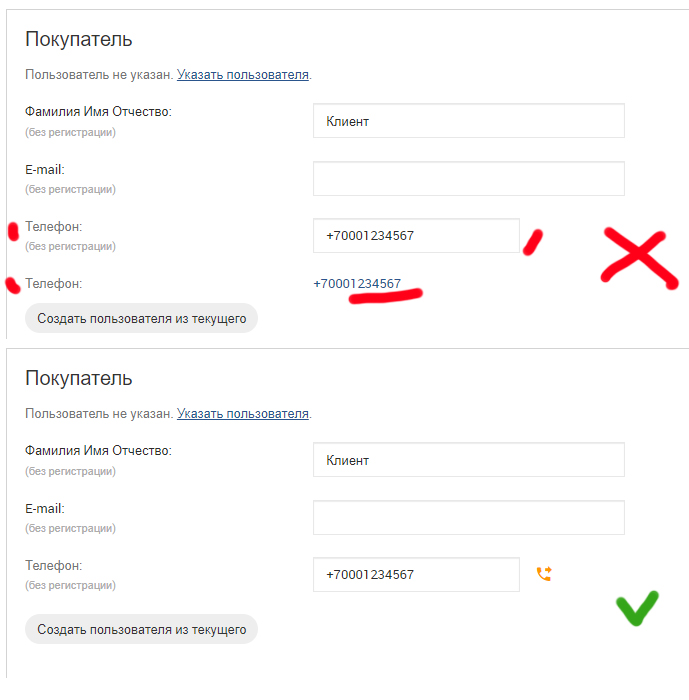Follow 'Указать пользователя' link in green-check form
Image resolution: width=689 pixels, height=700 pixels.
243,413
